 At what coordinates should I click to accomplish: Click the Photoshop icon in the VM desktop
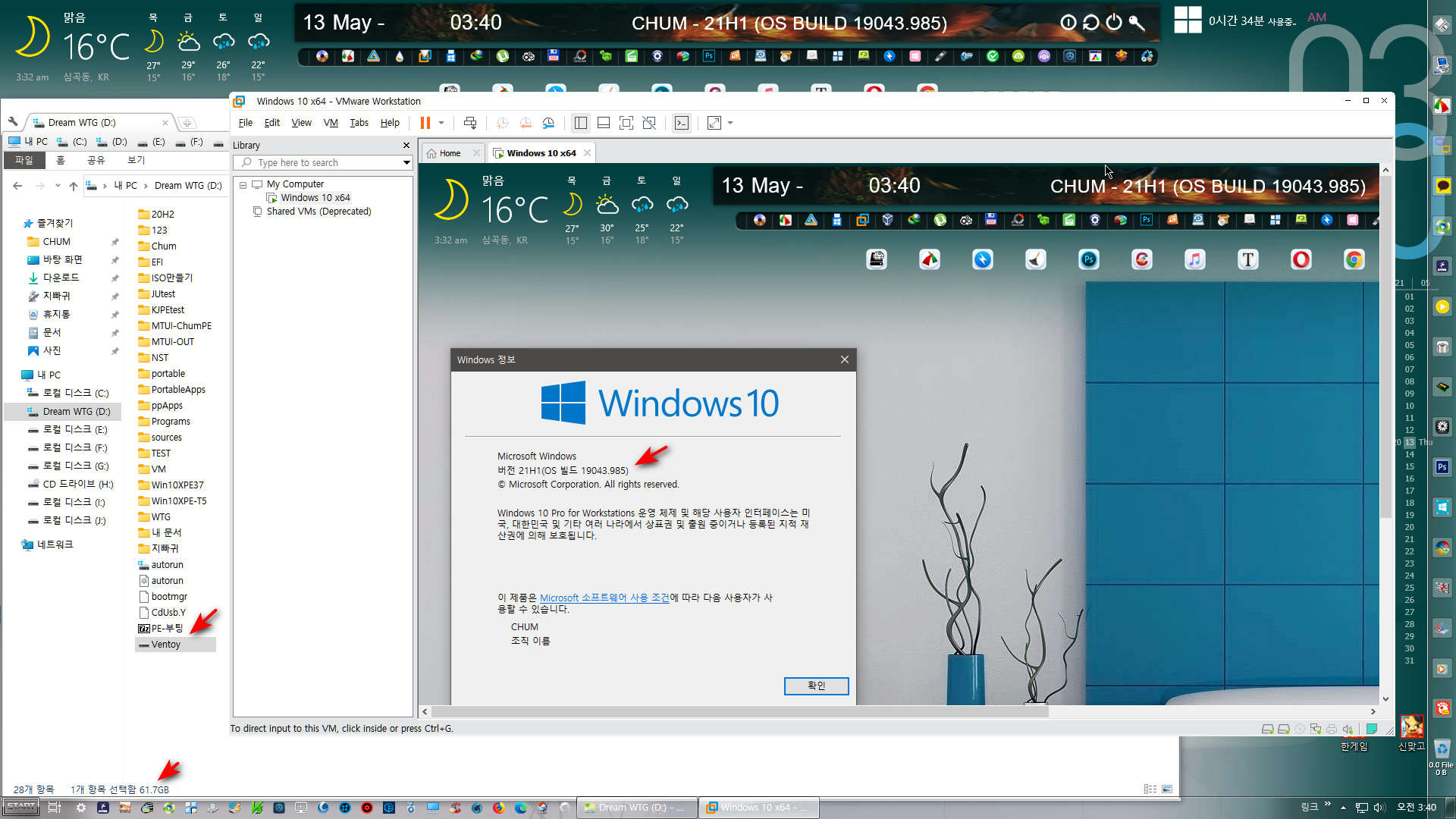point(1088,260)
